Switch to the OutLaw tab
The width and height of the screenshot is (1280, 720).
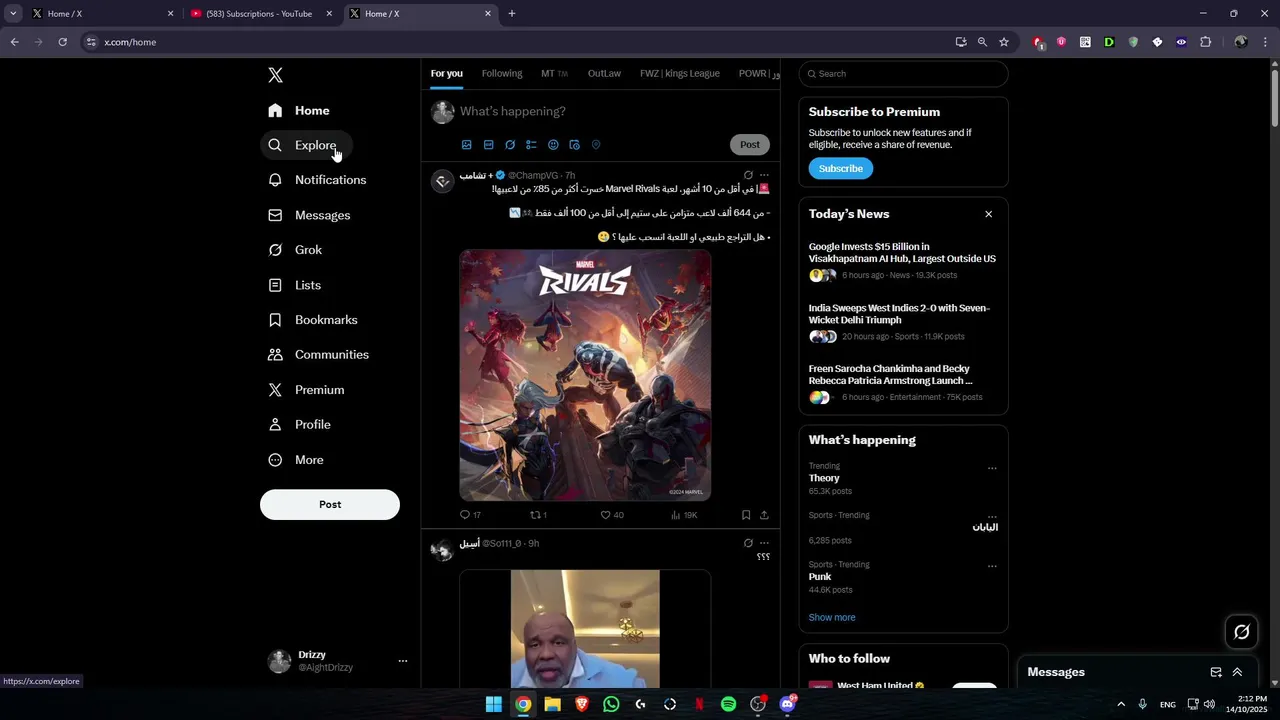(604, 73)
